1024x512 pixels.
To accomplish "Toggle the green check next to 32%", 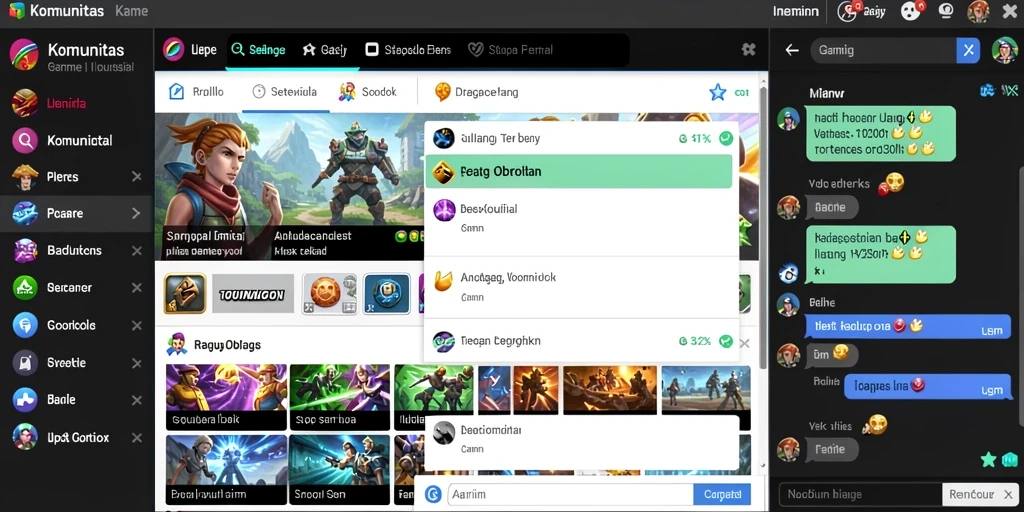I will click(726, 341).
